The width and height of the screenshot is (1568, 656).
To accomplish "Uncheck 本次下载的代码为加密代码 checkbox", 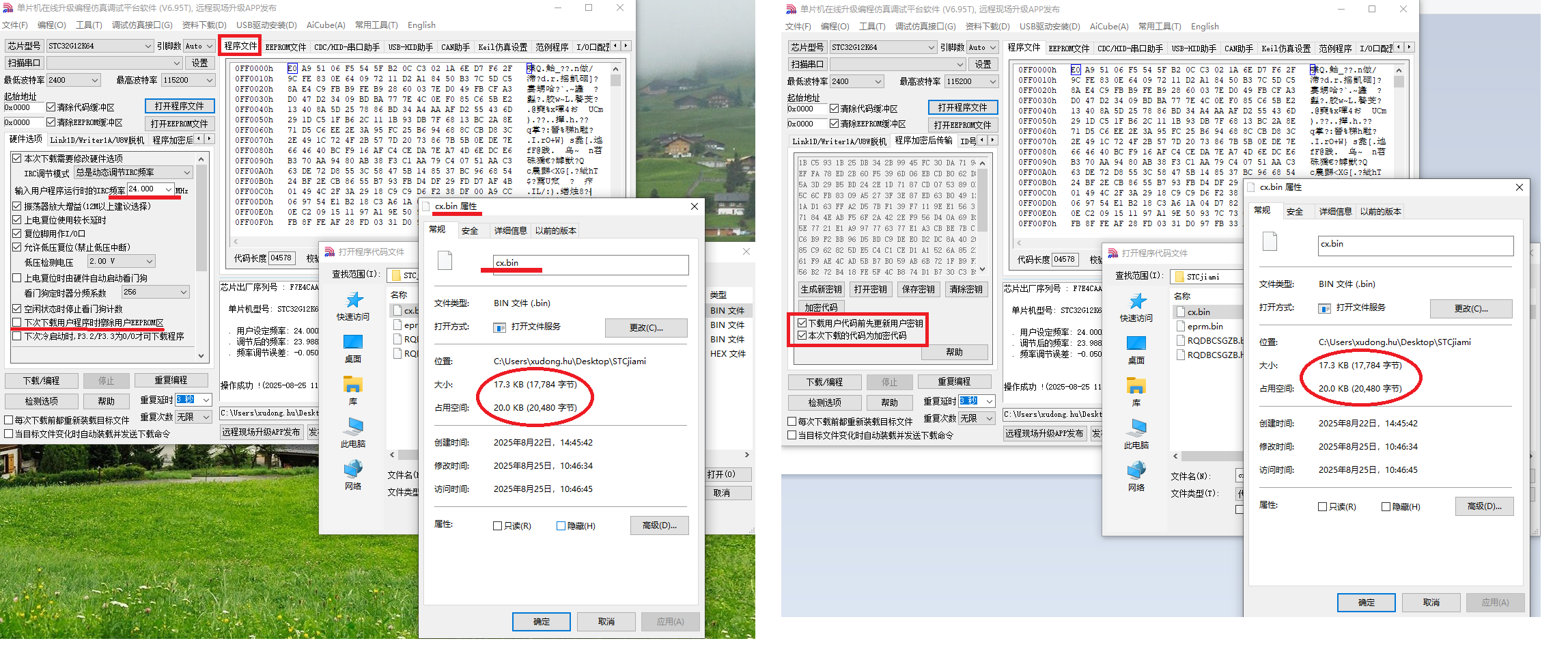I will [802, 336].
